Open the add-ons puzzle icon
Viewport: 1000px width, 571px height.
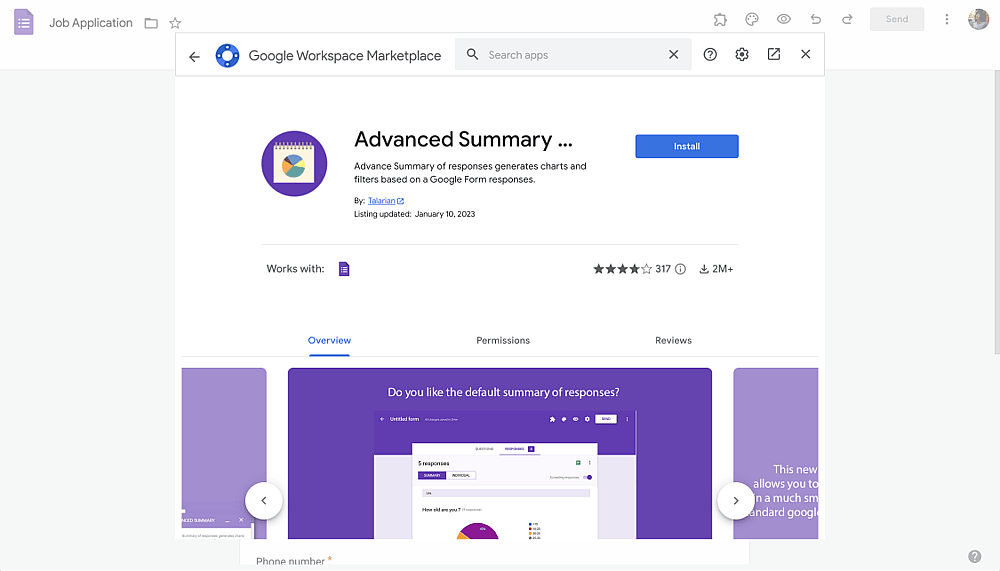(x=720, y=19)
